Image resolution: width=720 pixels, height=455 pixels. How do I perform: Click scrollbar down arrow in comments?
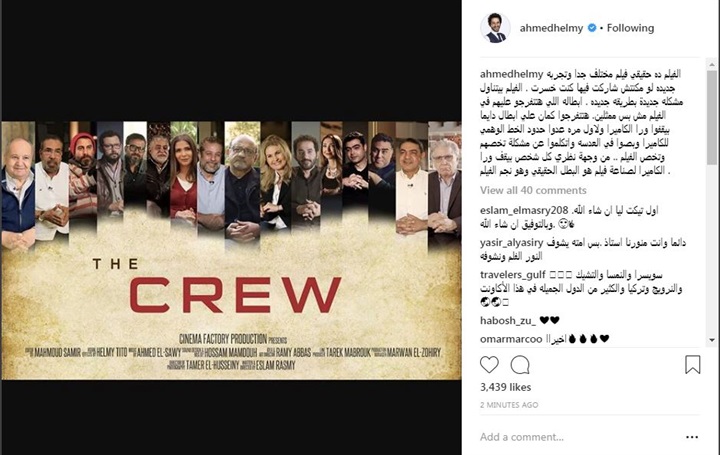click(x=712, y=340)
